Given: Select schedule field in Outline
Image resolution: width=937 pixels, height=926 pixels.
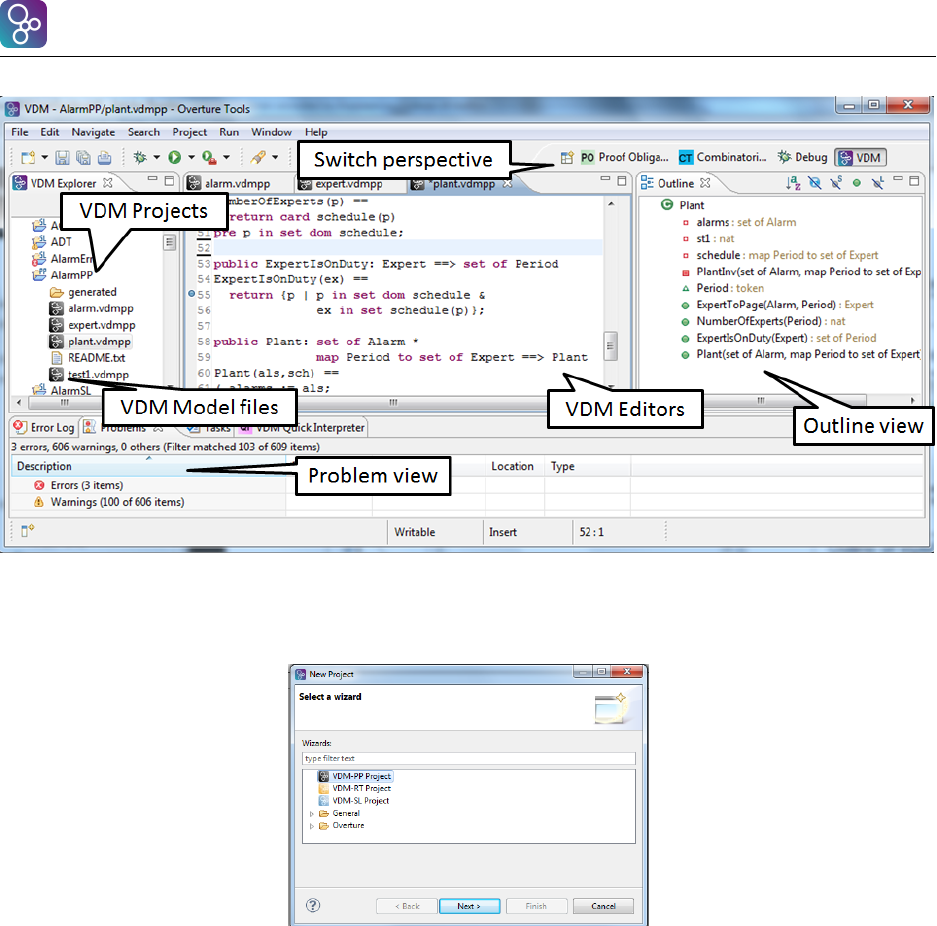Looking at the screenshot, I should tap(780, 255).
